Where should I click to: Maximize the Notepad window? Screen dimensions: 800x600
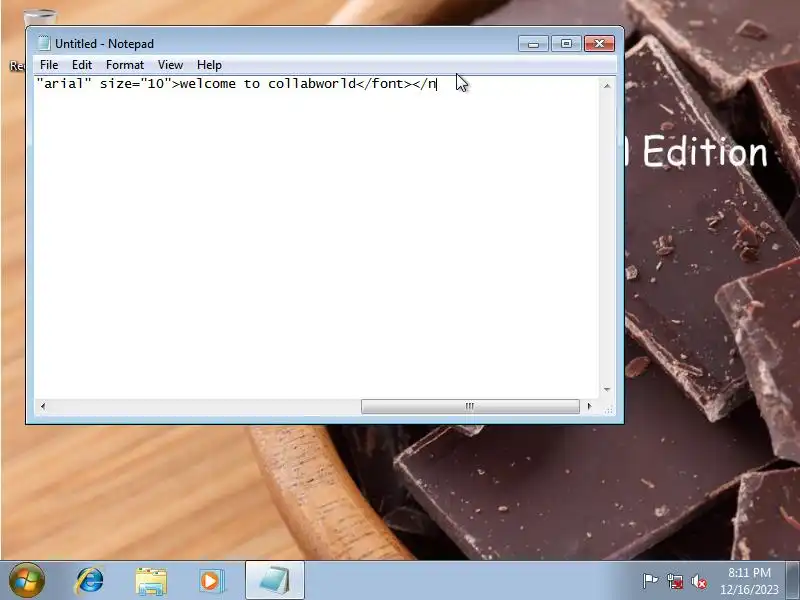tap(566, 43)
